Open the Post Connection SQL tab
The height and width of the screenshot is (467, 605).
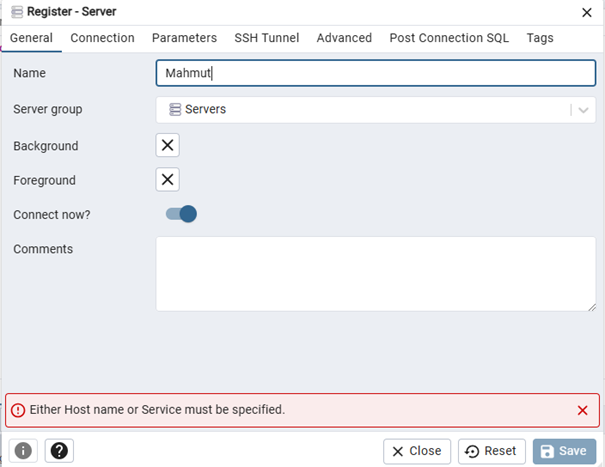(x=449, y=38)
